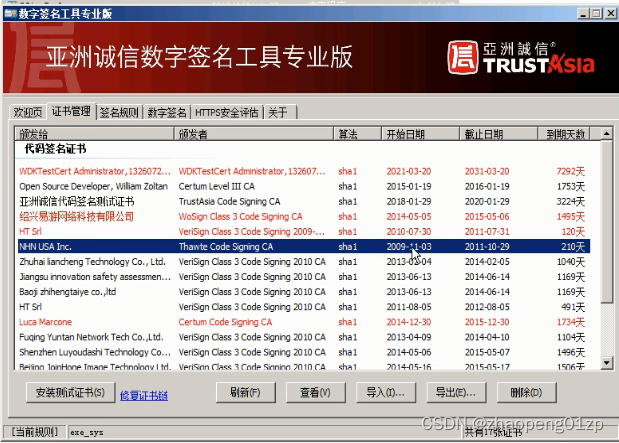Click the 3224天 expiry days cell
619x443 pixels.
point(570,201)
